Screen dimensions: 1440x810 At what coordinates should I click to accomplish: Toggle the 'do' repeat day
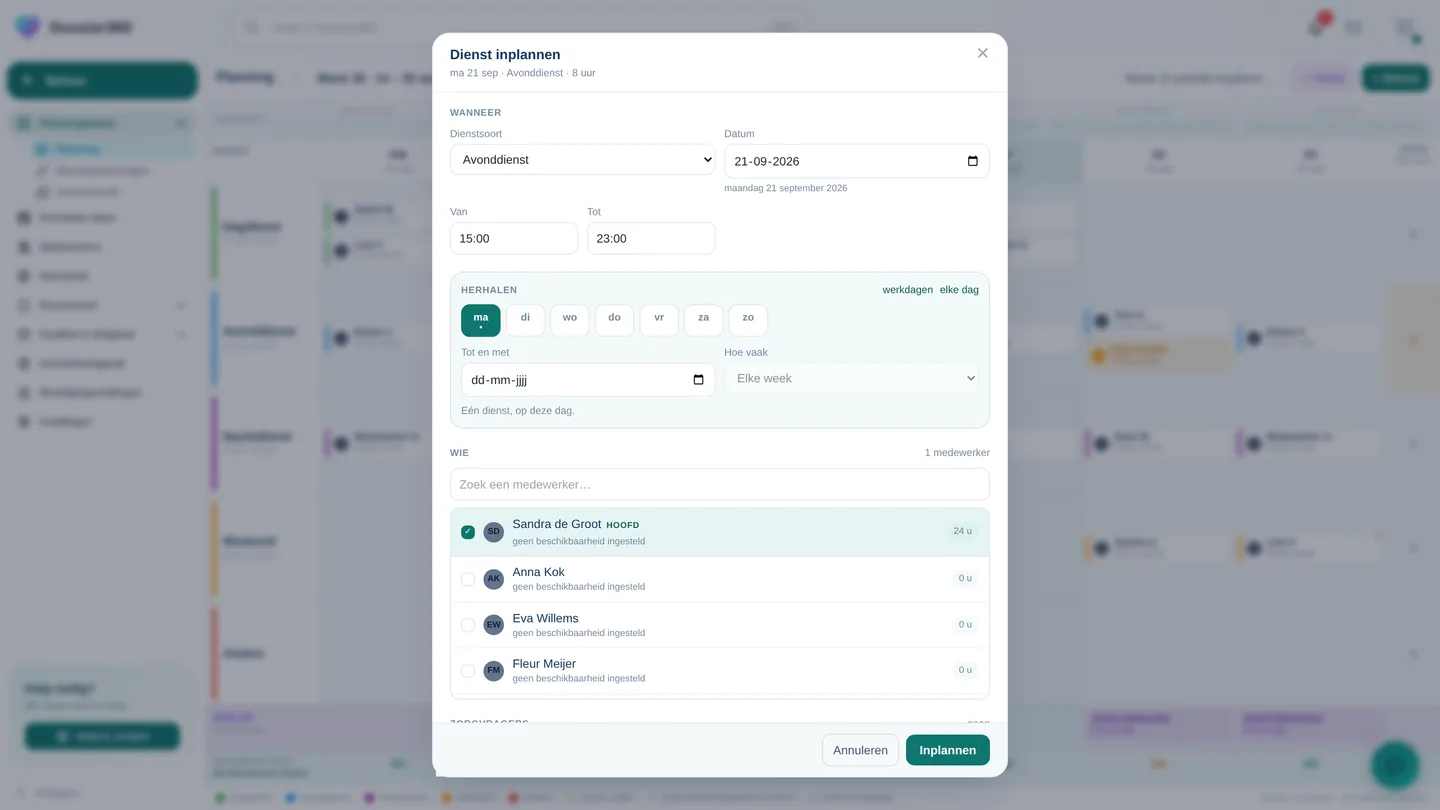coord(615,320)
